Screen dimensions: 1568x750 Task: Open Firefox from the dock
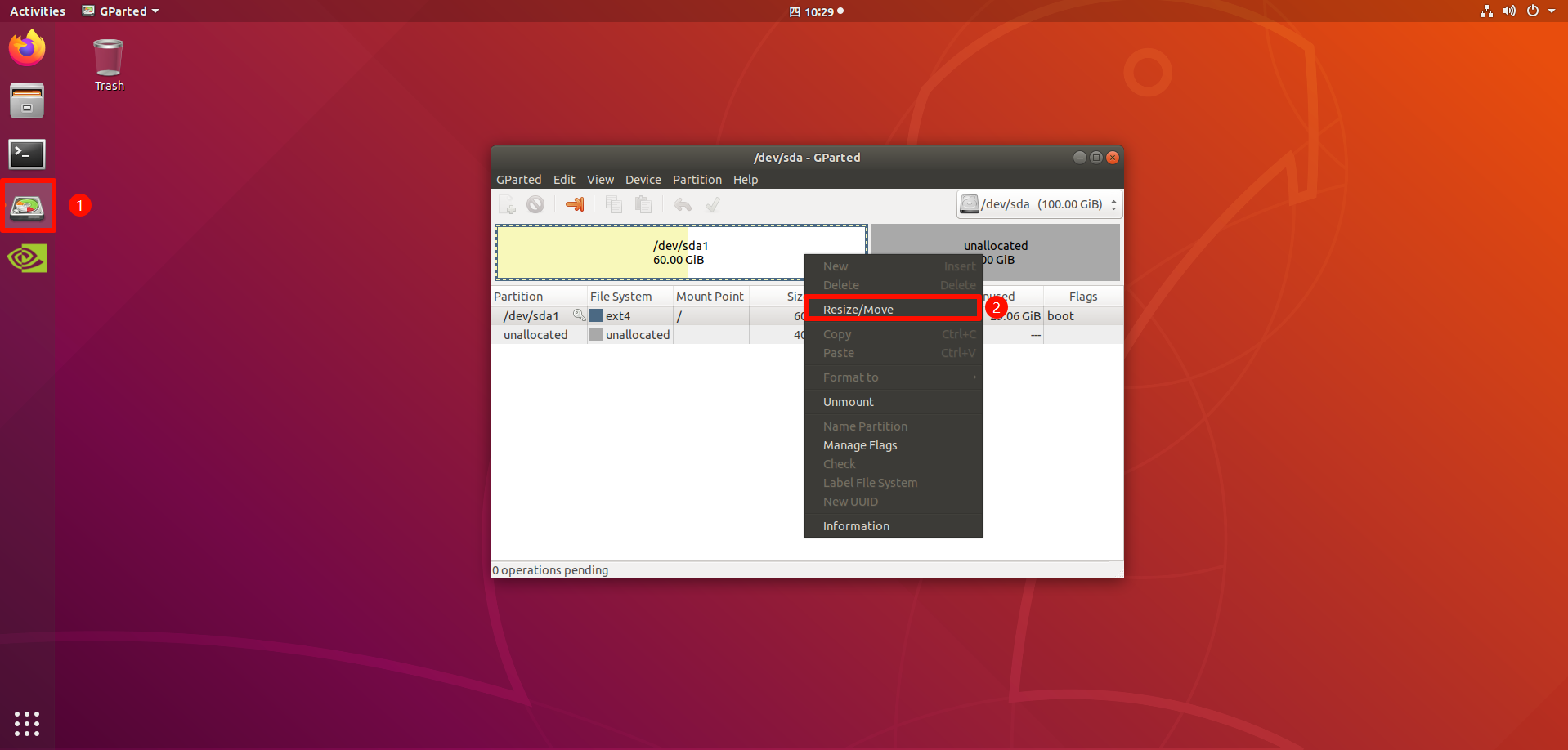coord(27,48)
